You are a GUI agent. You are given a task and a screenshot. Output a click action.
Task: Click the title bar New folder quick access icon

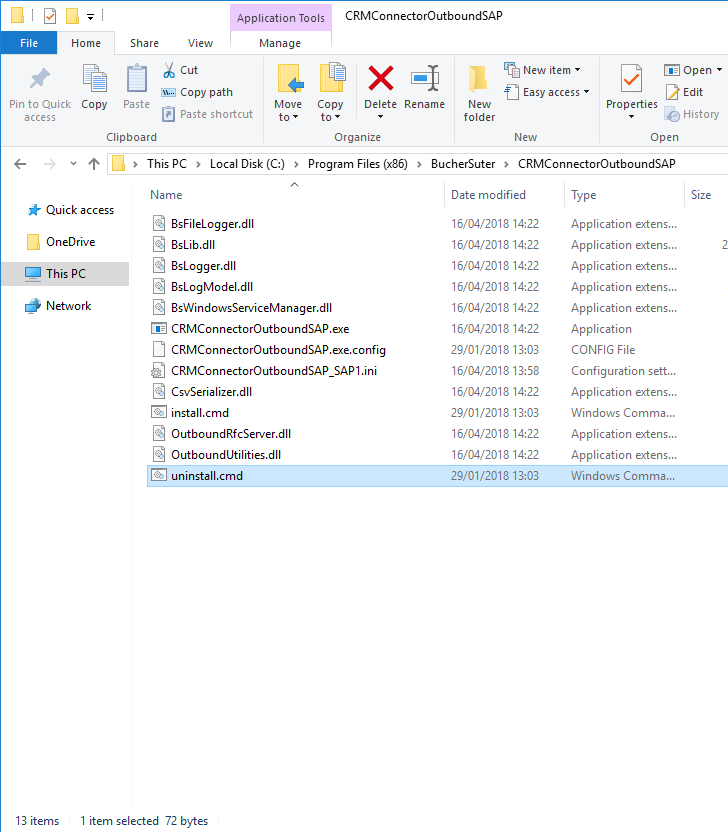tap(72, 16)
